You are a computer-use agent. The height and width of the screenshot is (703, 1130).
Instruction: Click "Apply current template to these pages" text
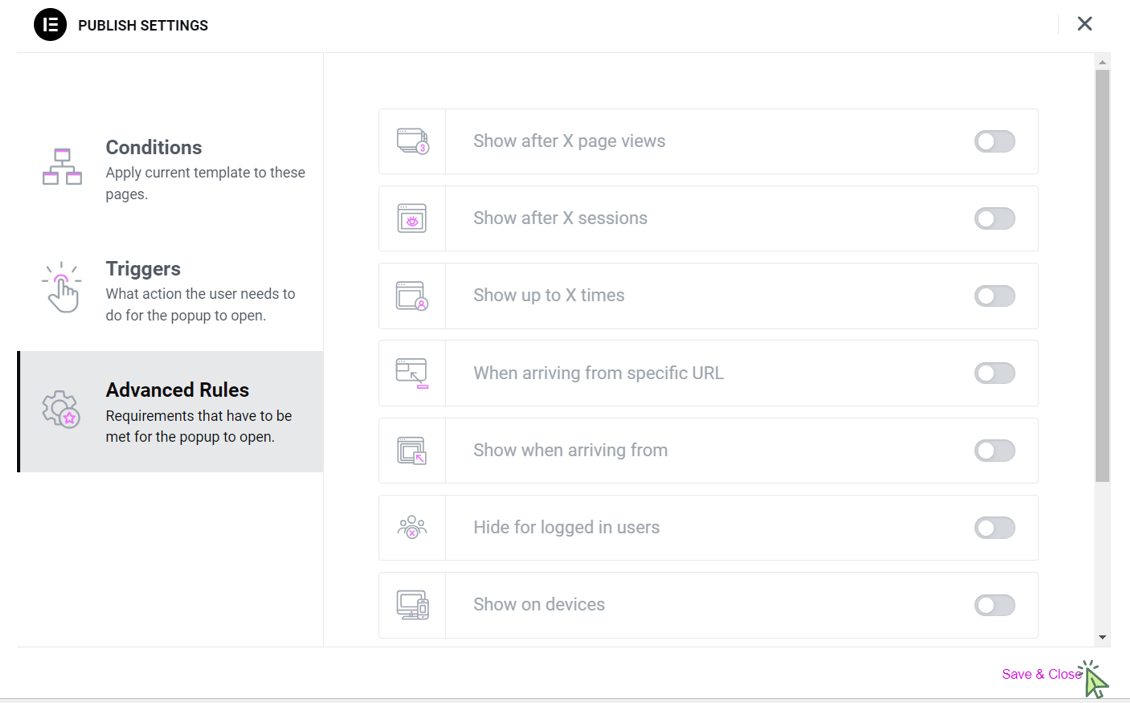point(205,183)
